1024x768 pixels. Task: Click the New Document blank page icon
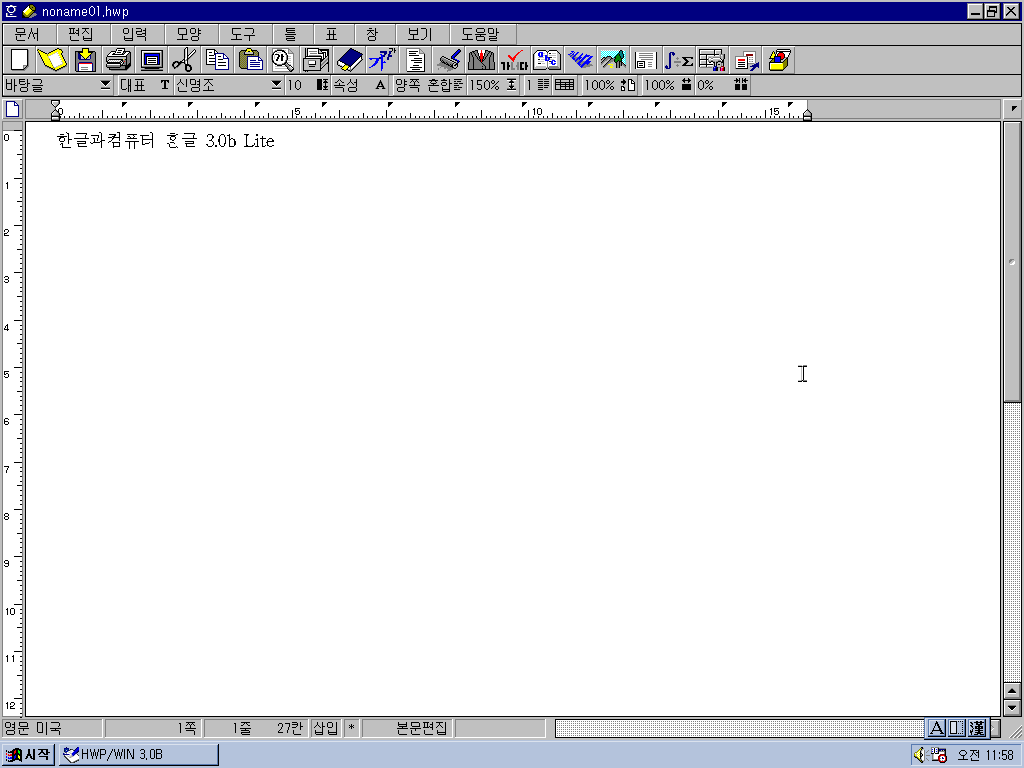pyautogui.click(x=19, y=60)
